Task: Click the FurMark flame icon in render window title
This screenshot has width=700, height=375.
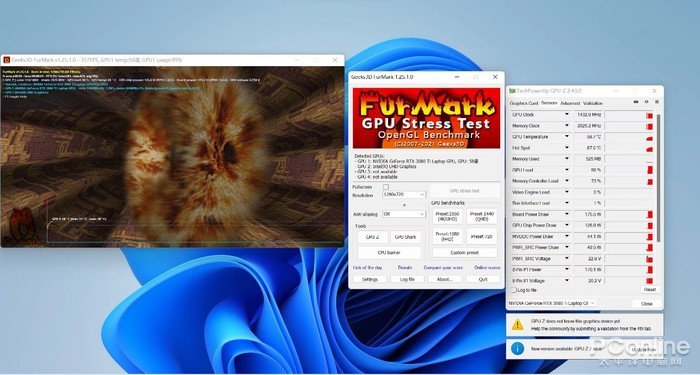Action: pos(7,60)
